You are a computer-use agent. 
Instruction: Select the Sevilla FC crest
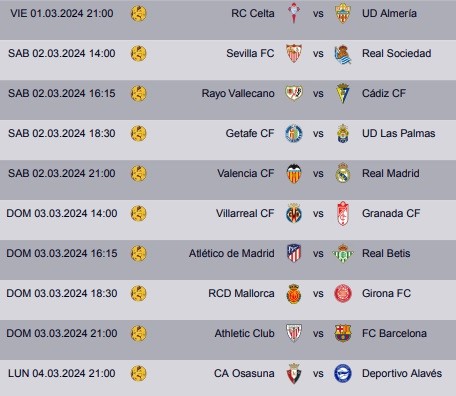[x=294, y=53]
